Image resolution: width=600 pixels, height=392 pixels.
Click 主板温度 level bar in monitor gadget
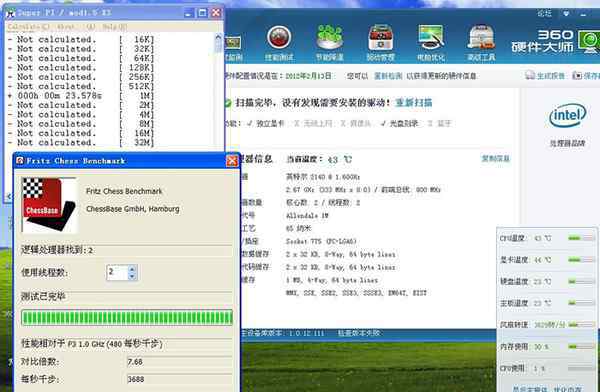tap(581, 303)
